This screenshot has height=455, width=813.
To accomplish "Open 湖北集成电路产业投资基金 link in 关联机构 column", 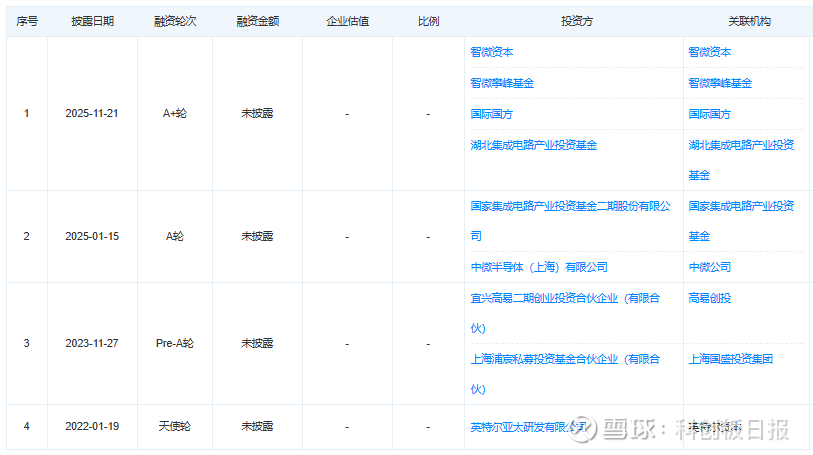I will (741, 160).
